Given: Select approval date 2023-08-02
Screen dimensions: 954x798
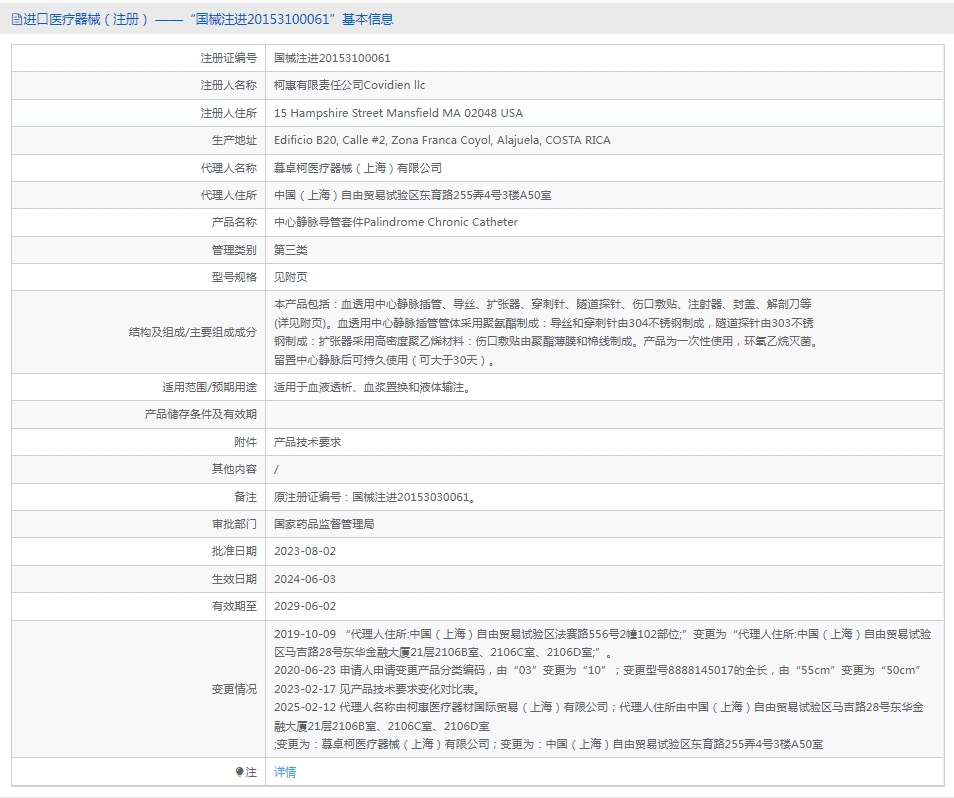Looking at the screenshot, I should [x=305, y=551].
